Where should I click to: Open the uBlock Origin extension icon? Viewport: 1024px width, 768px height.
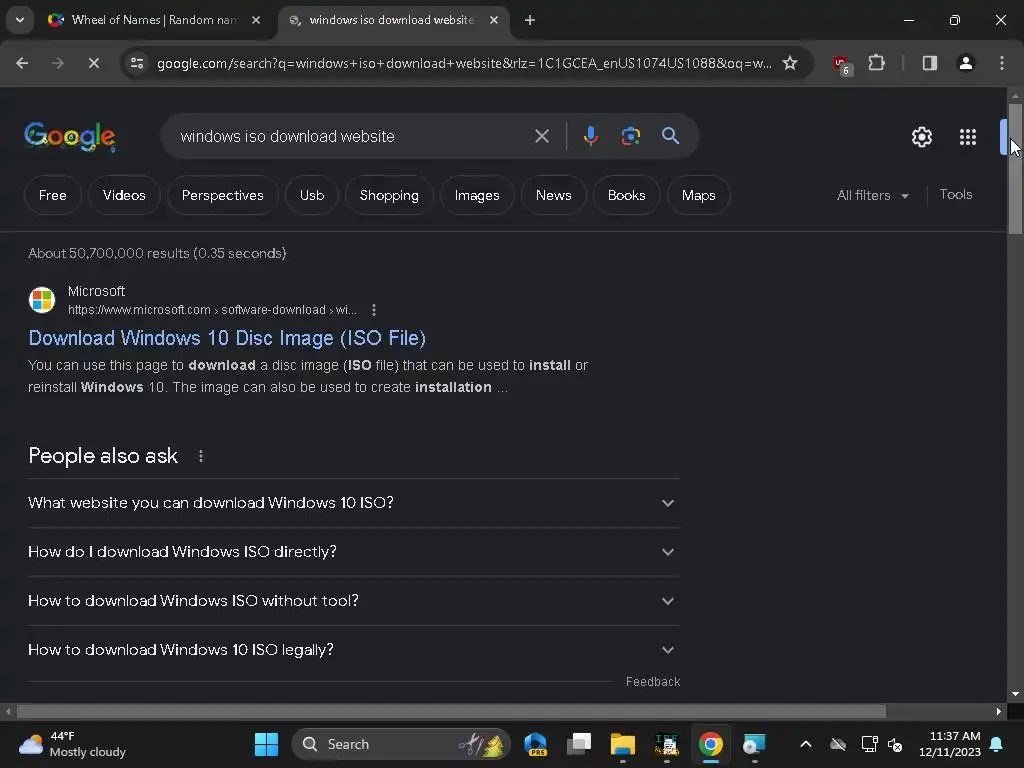point(841,64)
